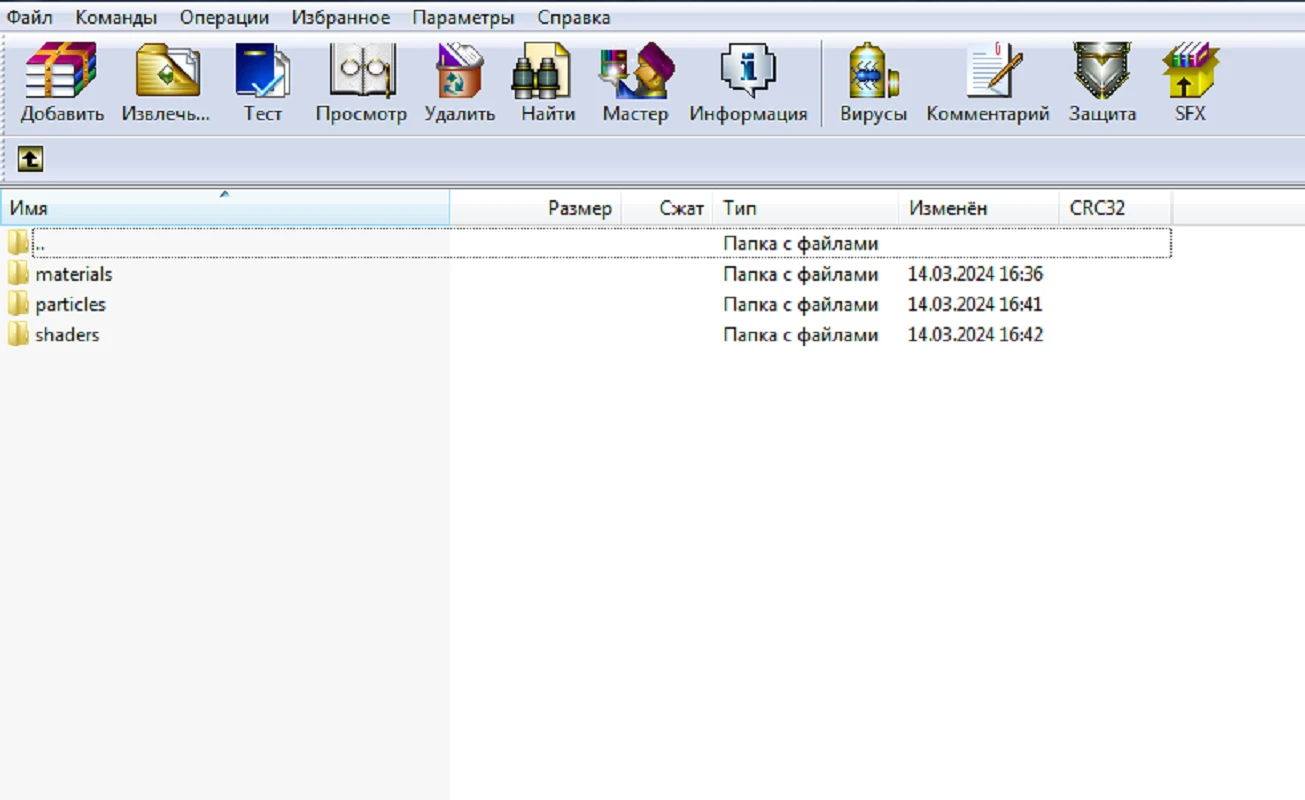
Task: Open the Просмотр (View) book icon
Action: pos(362,70)
